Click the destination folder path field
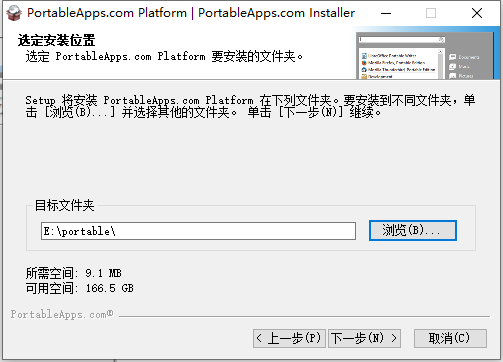503x362 pixels. coord(198,231)
